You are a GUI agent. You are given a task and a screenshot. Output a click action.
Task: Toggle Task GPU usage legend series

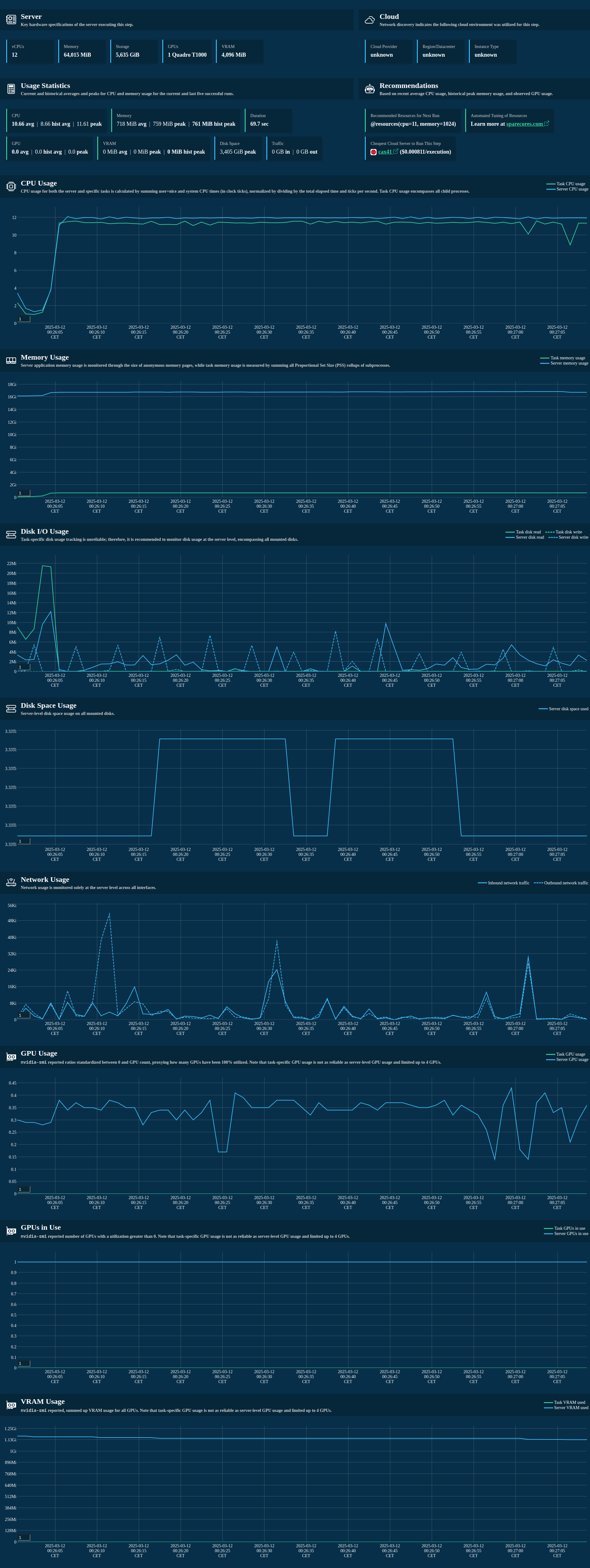pos(566,1054)
